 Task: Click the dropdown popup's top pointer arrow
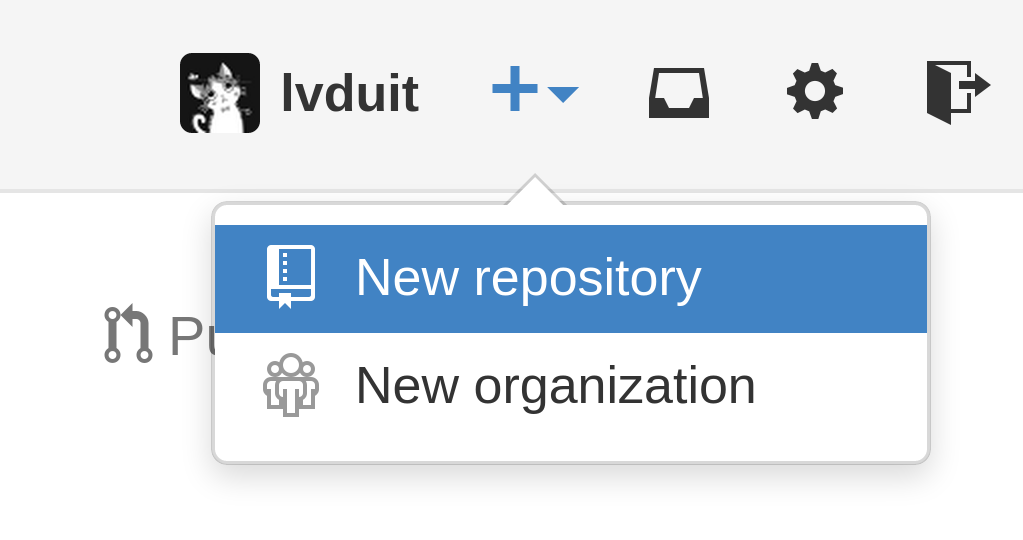click(535, 190)
